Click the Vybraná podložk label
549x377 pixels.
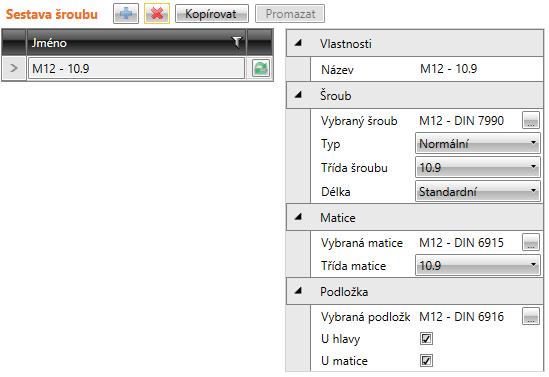point(365,316)
